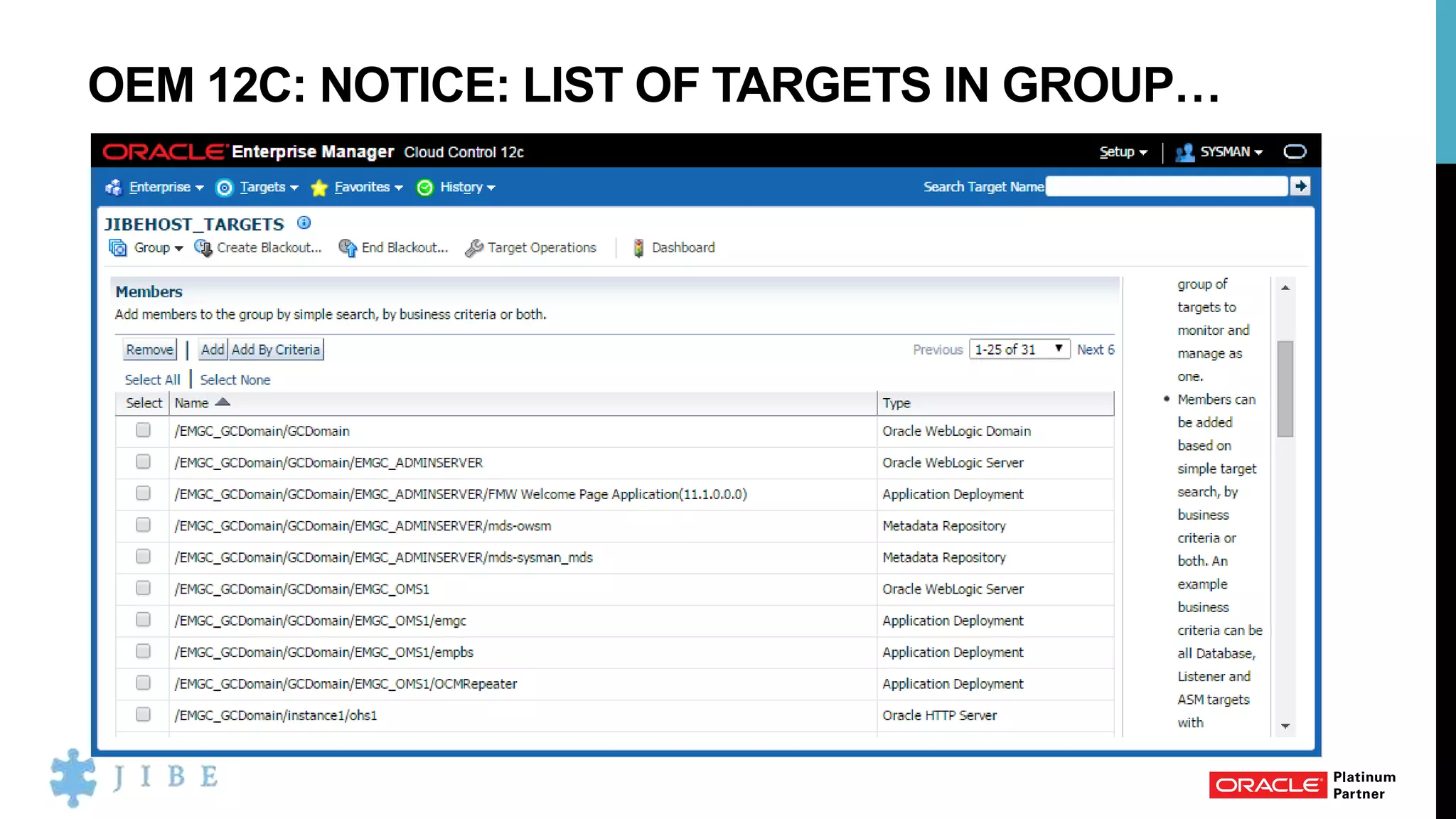Open the Targets menu

(269, 187)
